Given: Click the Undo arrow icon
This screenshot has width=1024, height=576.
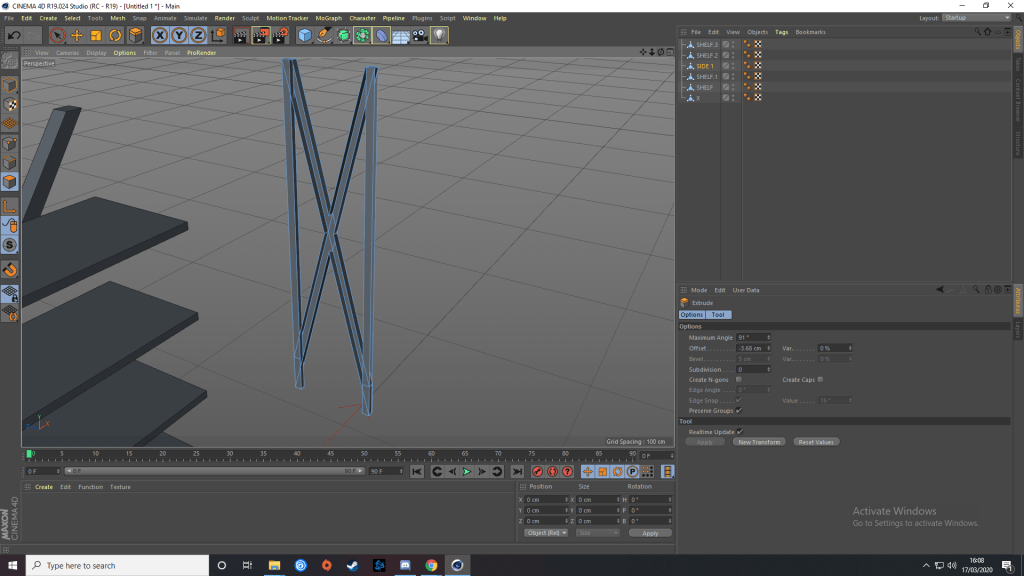Looking at the screenshot, I should (x=13, y=36).
